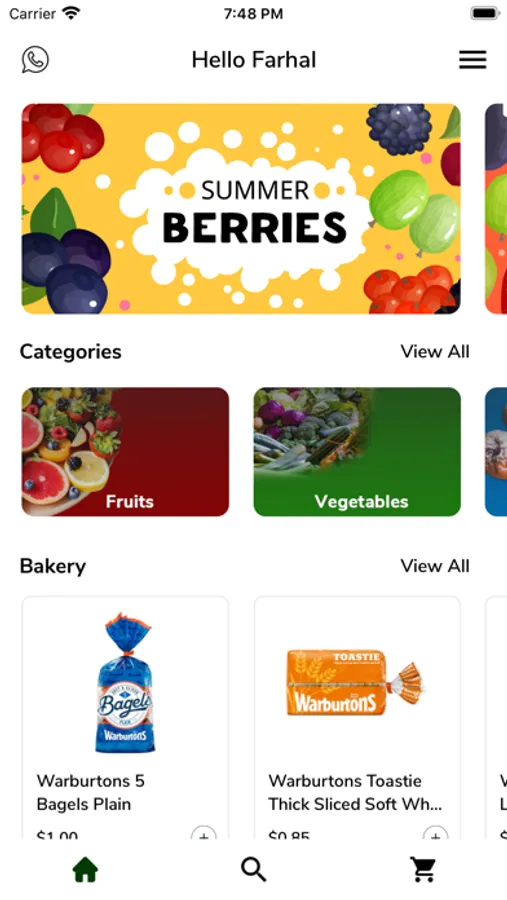Screen dimensions: 507x900
Task: Tap the next promotional banner at right edge
Action: pos(496,209)
